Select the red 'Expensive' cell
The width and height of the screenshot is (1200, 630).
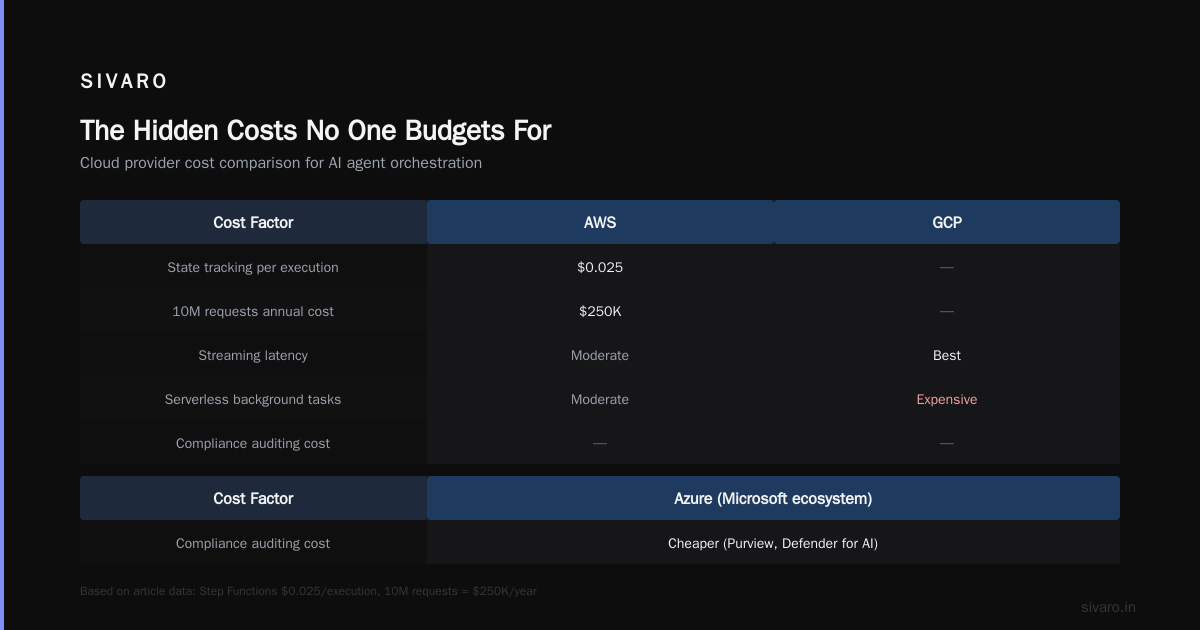(x=946, y=399)
